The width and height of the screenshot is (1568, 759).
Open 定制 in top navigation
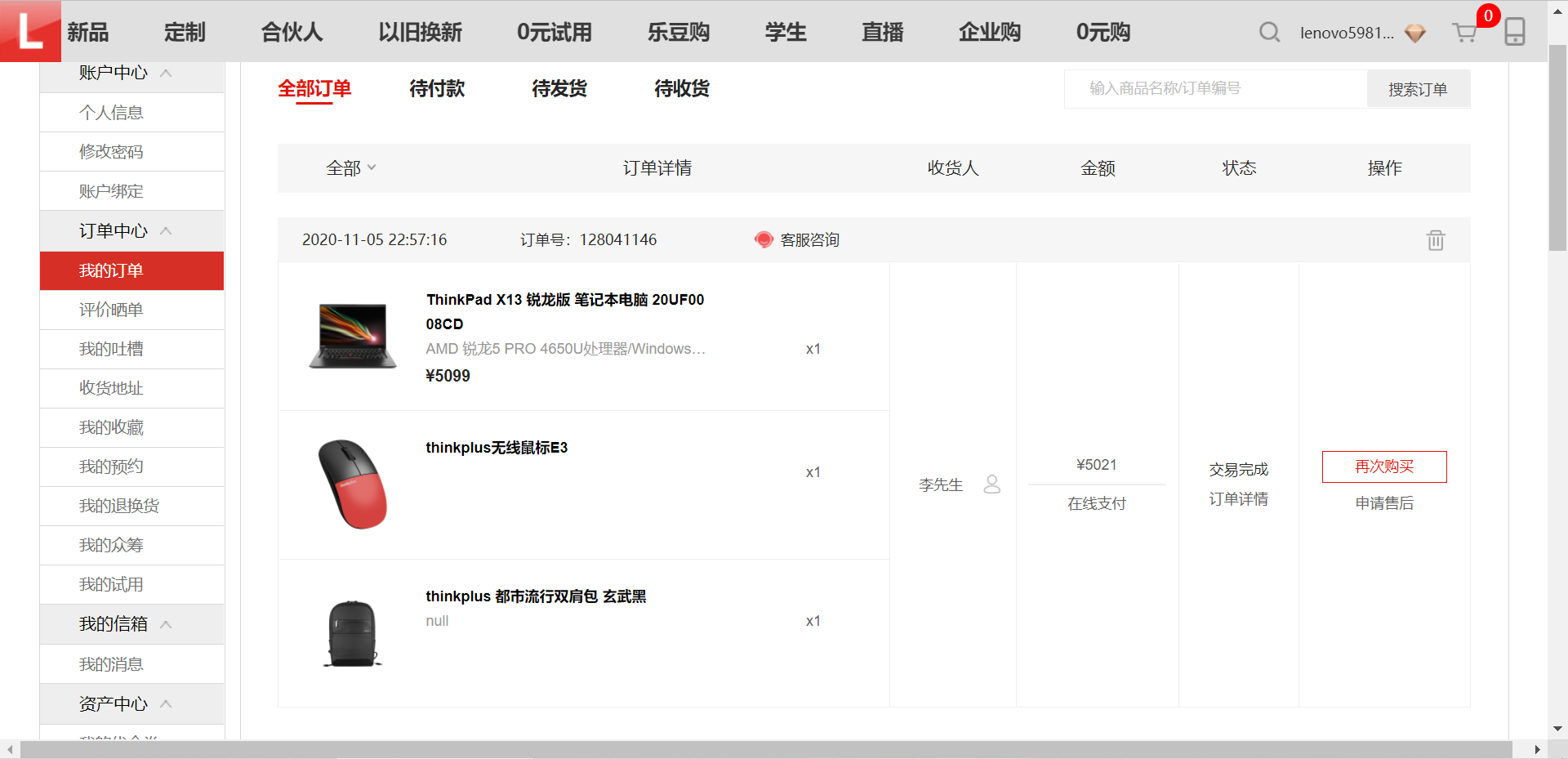185,32
